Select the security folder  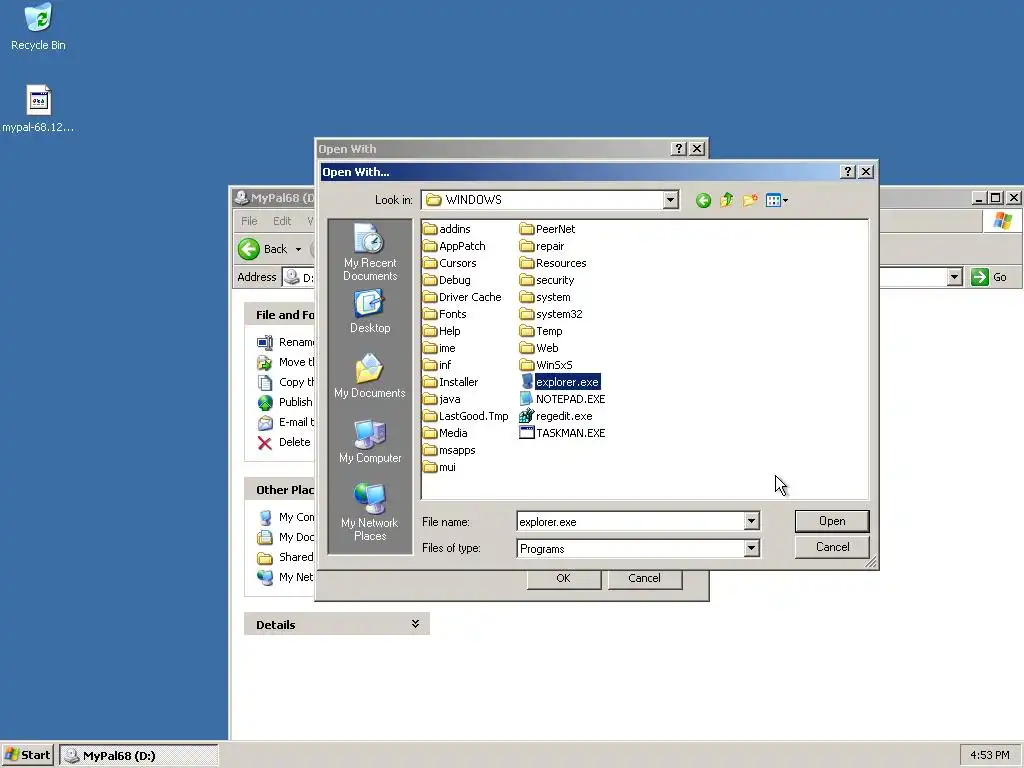point(547,280)
